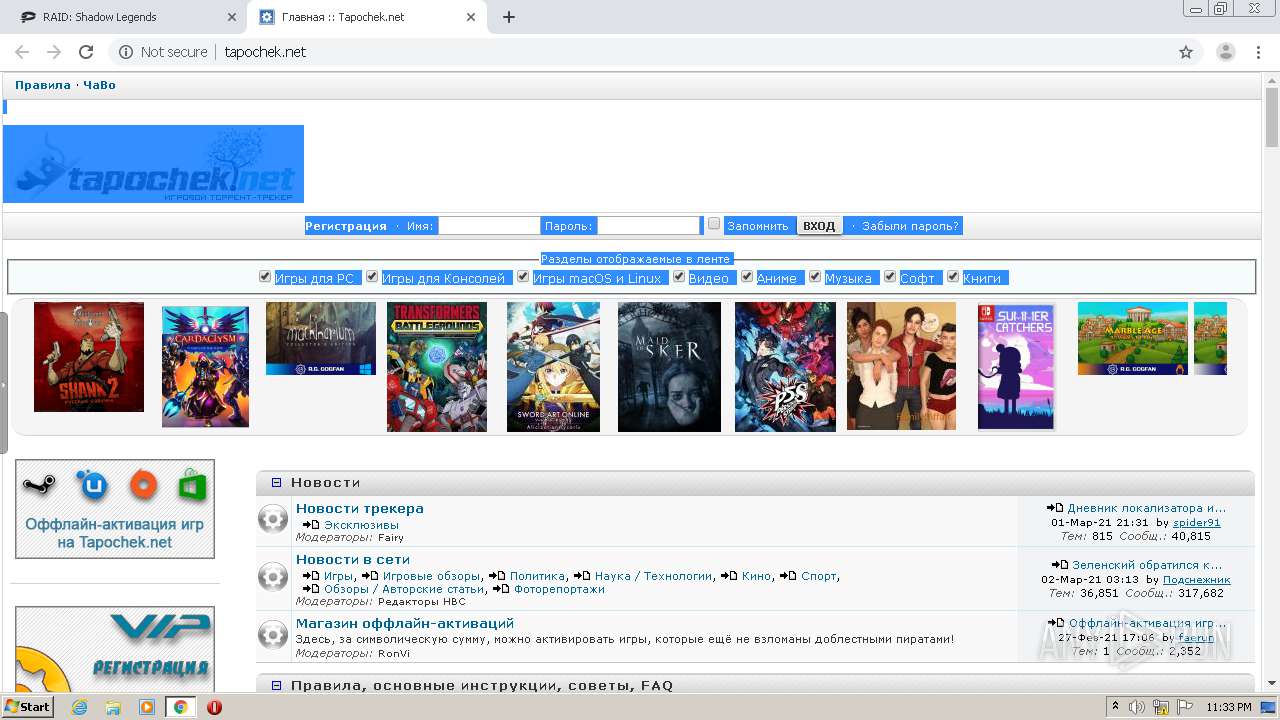
Task: Show hidden tray icons arrow
Action: click(x=1116, y=707)
